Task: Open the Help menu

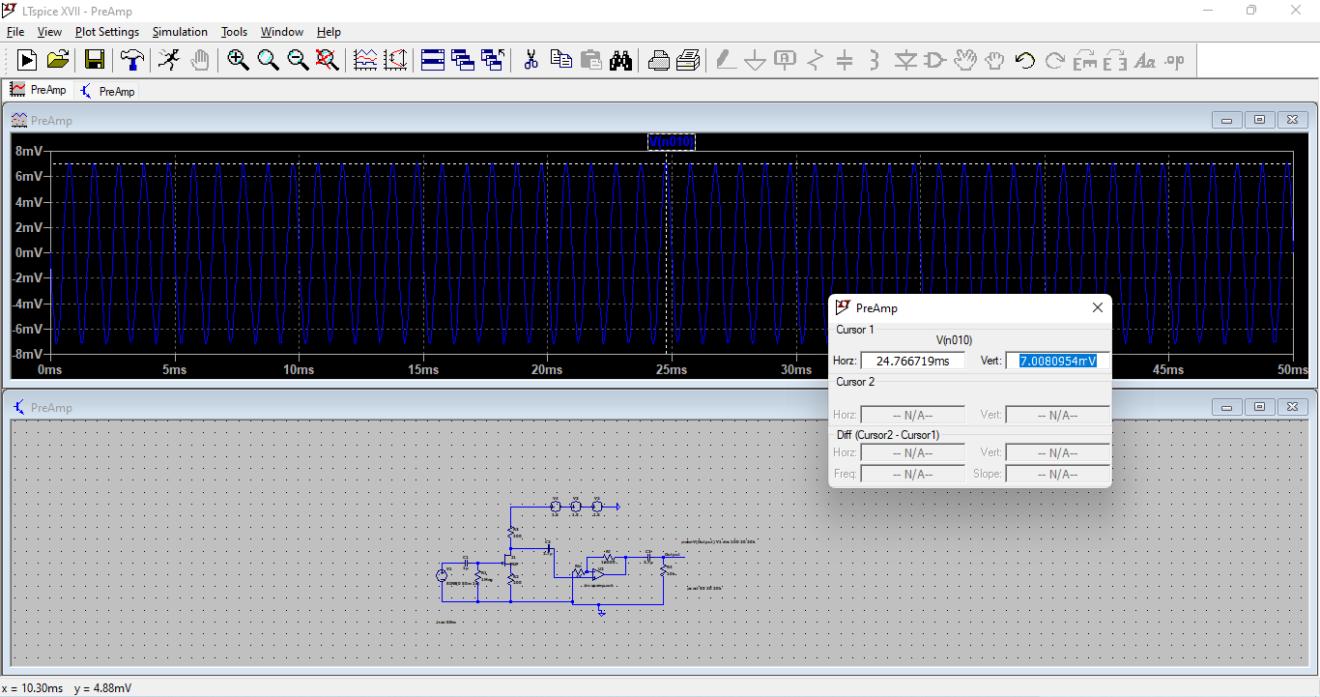Action: [329, 32]
